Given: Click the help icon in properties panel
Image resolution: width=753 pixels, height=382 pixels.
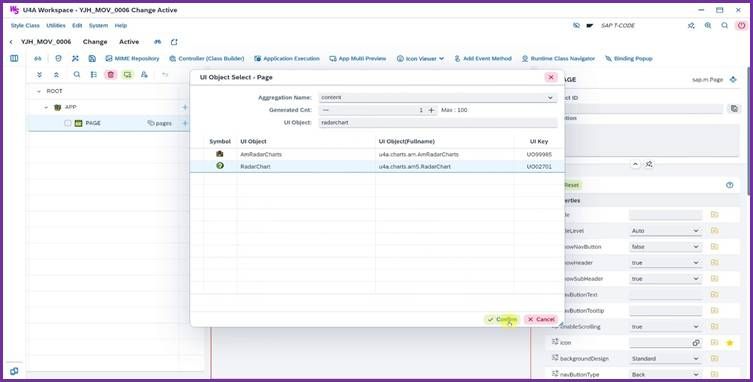Looking at the screenshot, I should tap(729, 185).
